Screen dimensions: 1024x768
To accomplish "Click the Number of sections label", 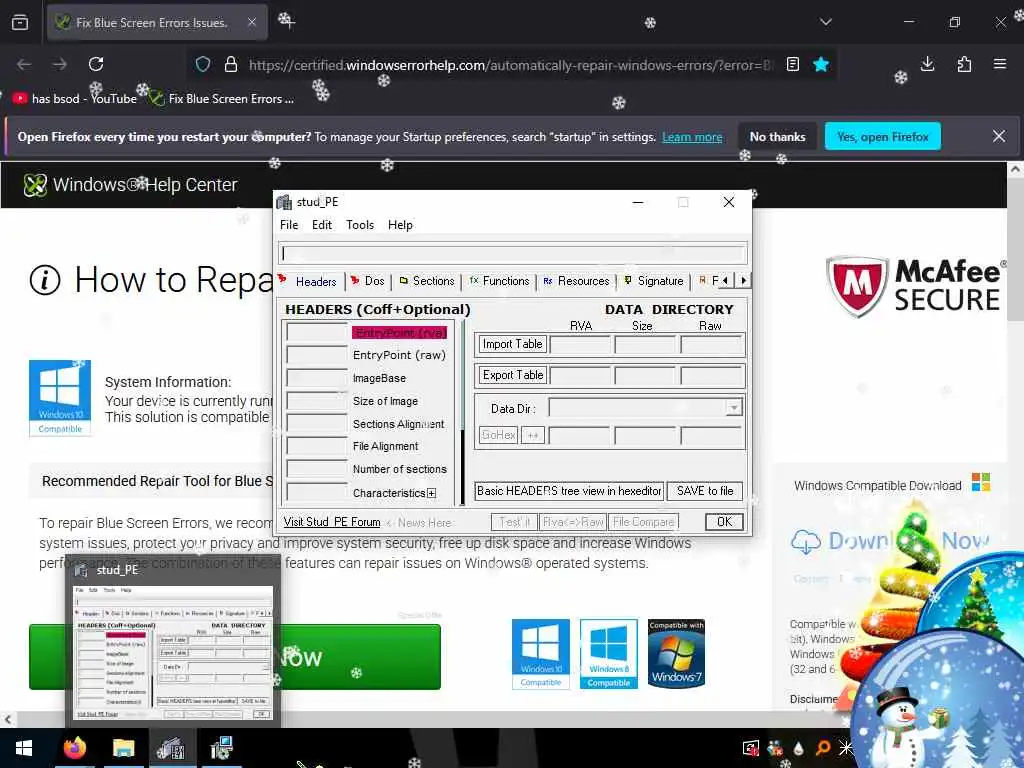I will [400, 470].
